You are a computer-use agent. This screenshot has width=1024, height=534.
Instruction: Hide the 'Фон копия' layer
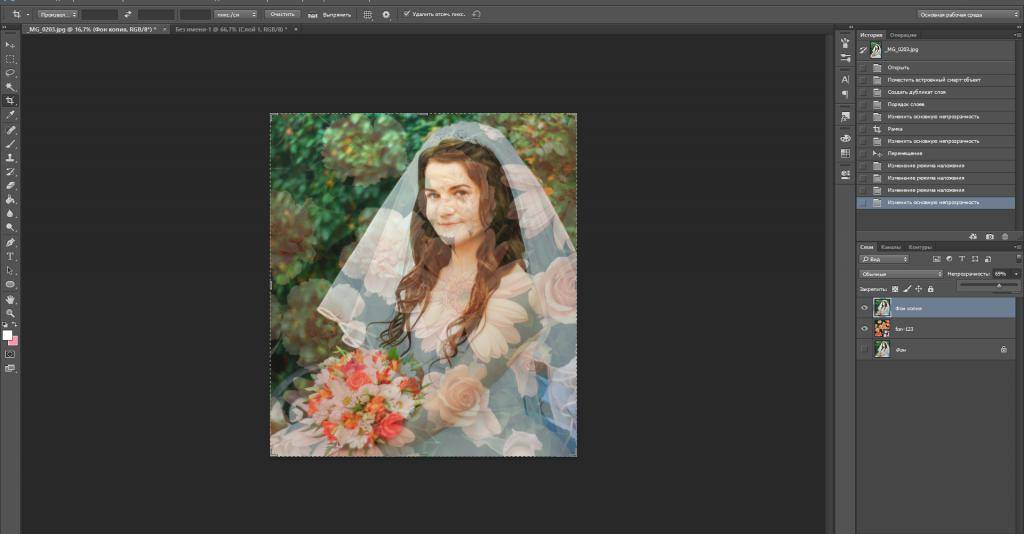pos(864,308)
